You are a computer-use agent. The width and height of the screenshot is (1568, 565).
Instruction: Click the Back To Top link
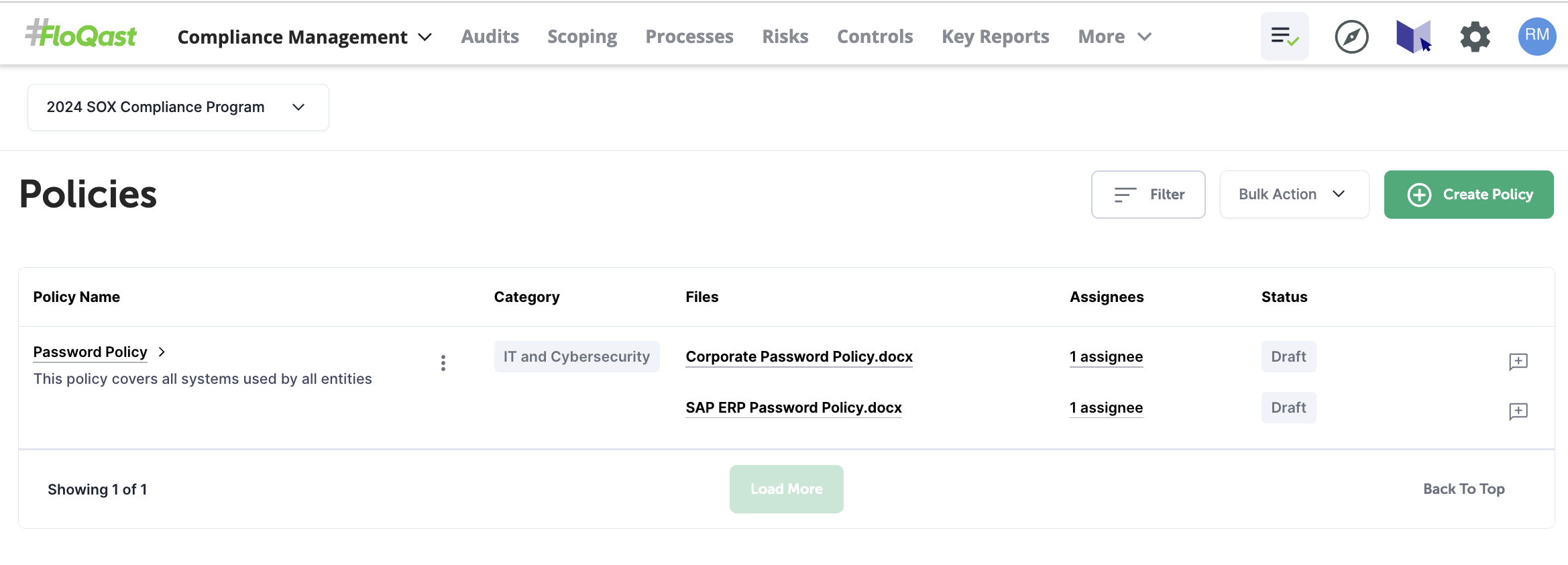(x=1464, y=489)
